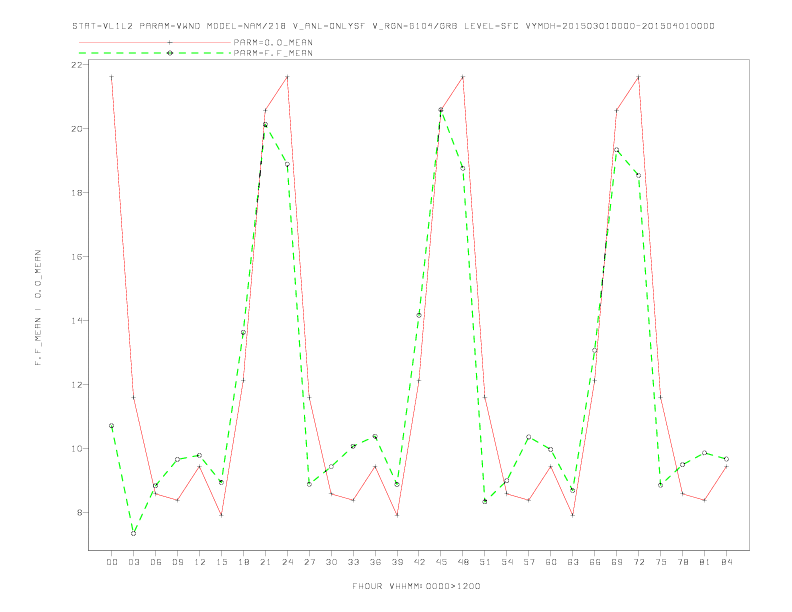Click x-axis tick label 78
Image resolution: width=792 pixels, height=612 pixels.
point(683,562)
